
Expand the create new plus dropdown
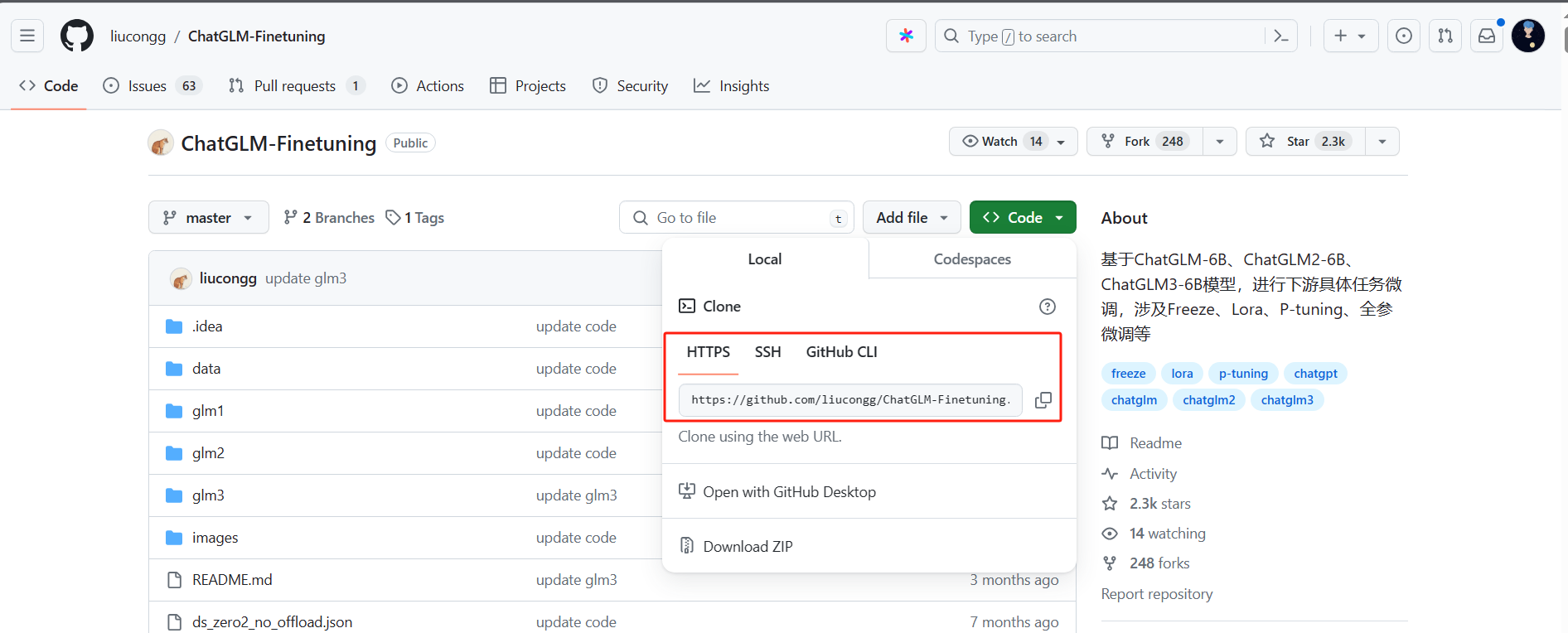(x=1350, y=36)
